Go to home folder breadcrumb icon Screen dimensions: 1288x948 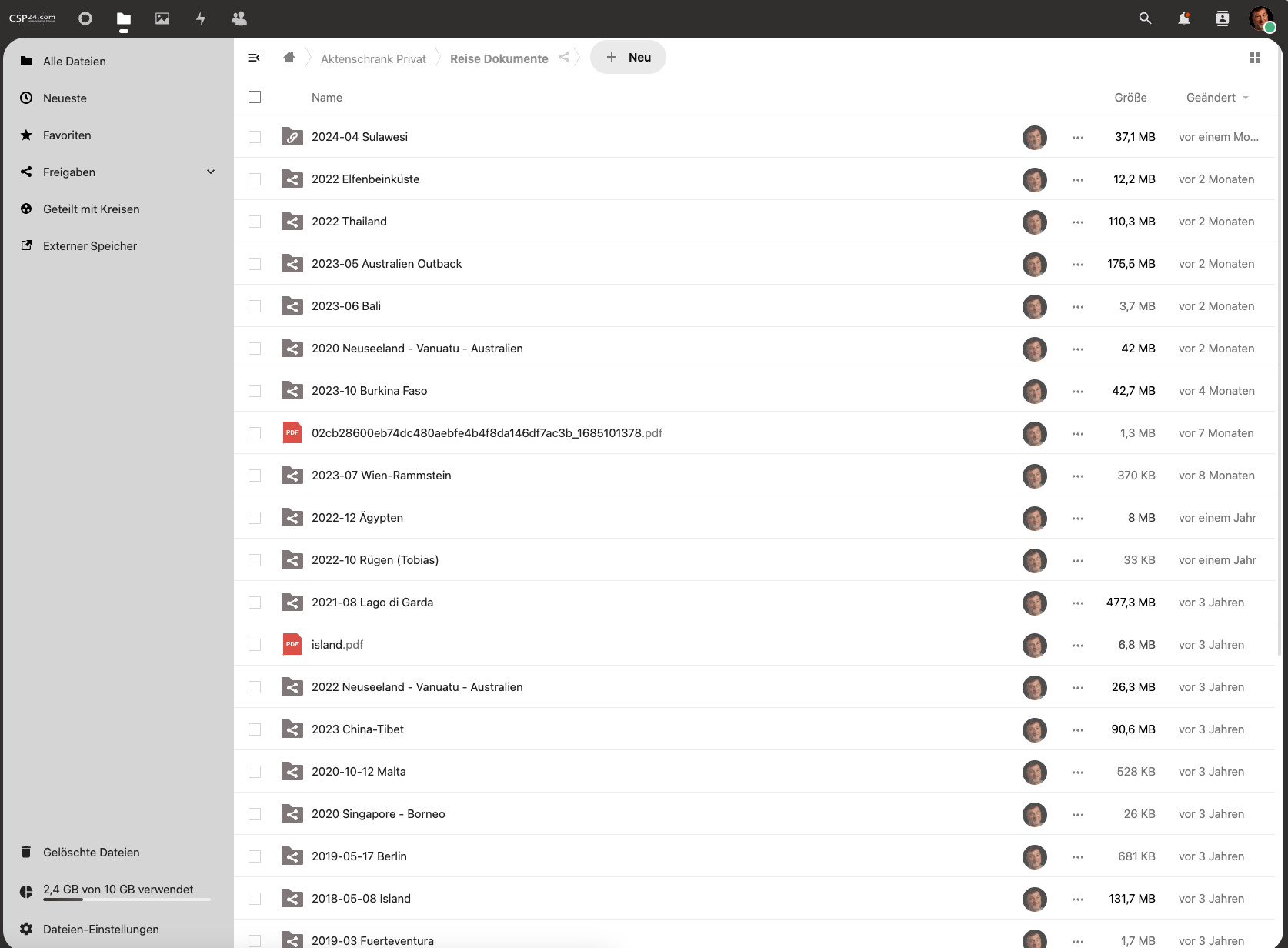click(x=289, y=58)
